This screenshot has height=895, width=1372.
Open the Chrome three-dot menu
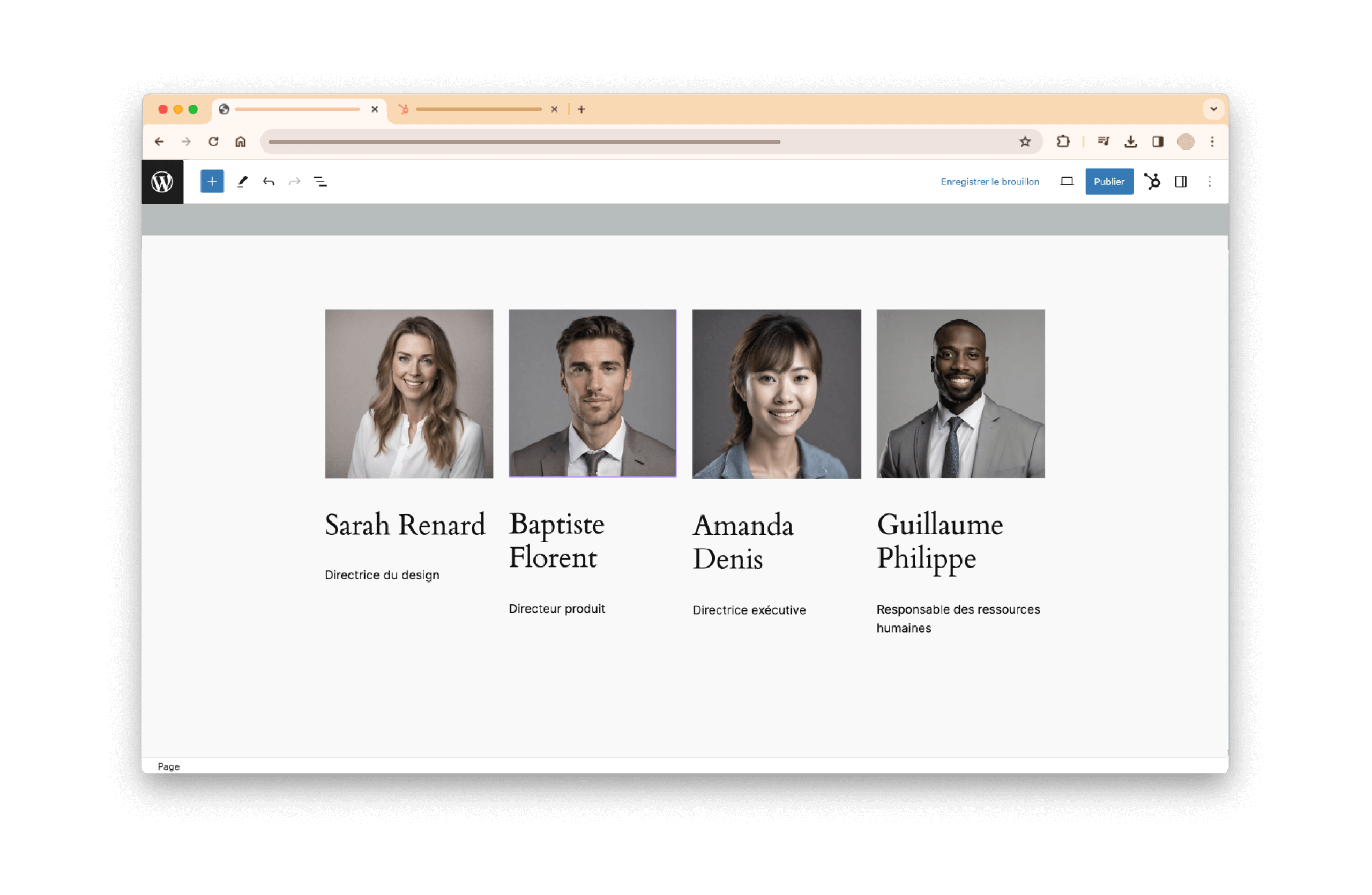click(x=1212, y=142)
